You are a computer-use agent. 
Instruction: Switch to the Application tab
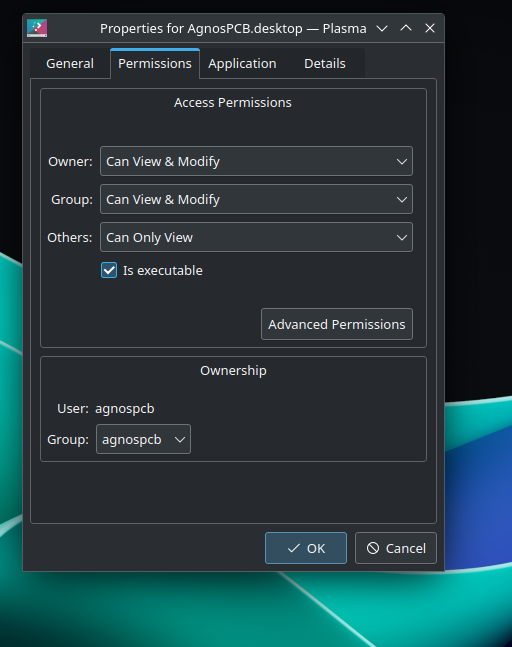[242, 64]
